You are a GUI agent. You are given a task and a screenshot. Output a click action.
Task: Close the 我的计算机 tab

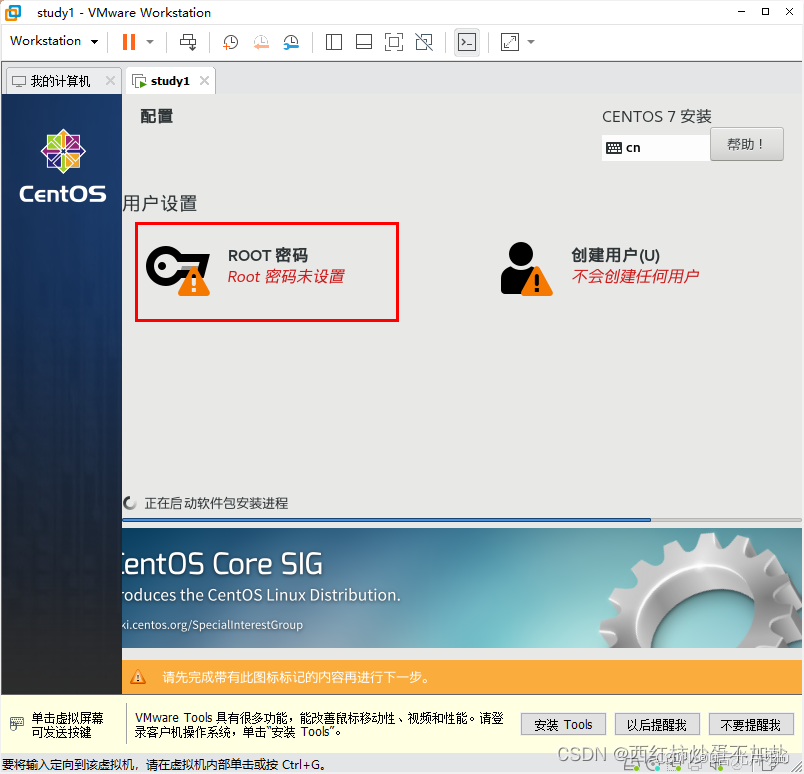click(110, 81)
